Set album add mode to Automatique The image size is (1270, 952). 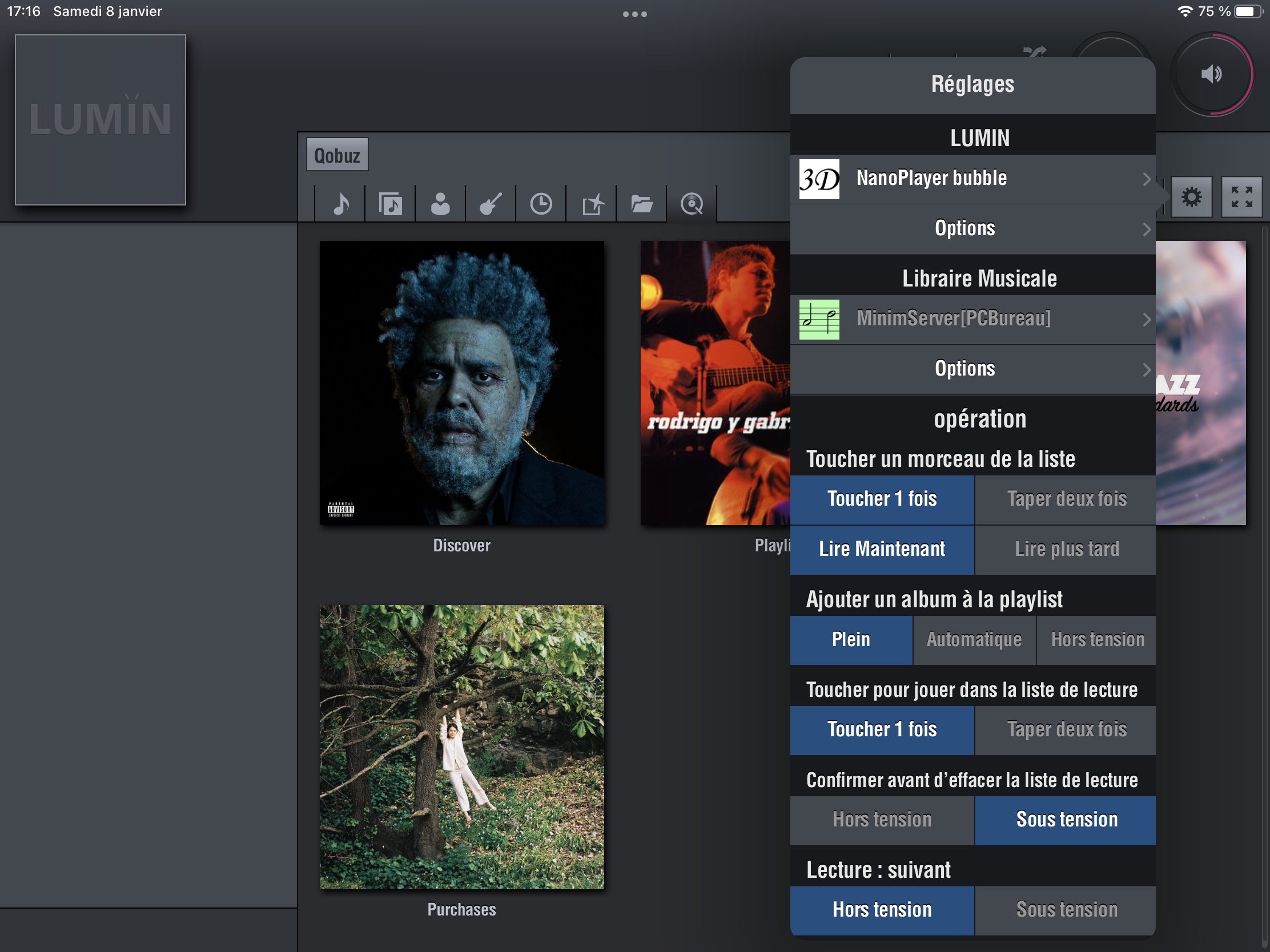pyautogui.click(x=974, y=640)
